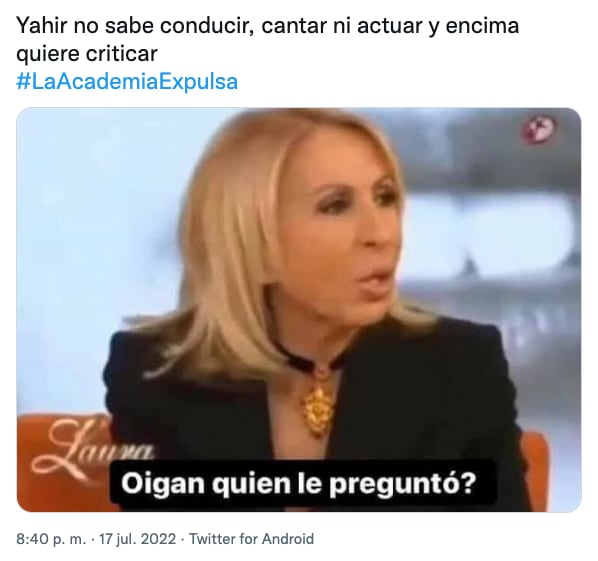Open the attached meme image

[299, 310]
